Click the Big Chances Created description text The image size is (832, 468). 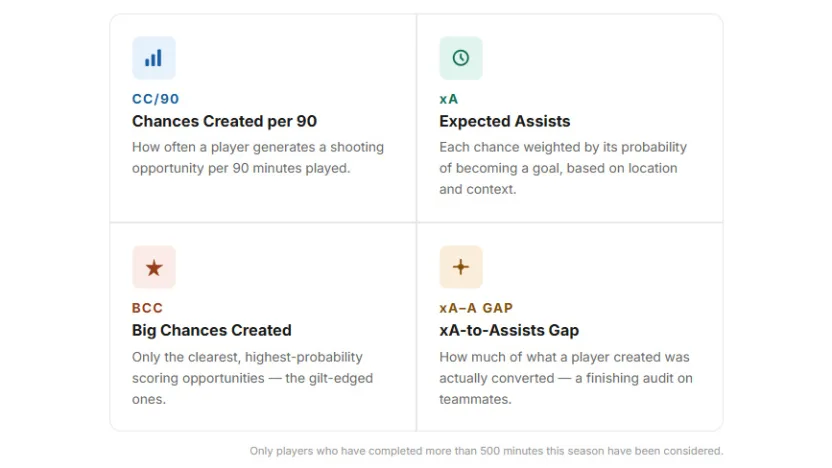point(252,377)
